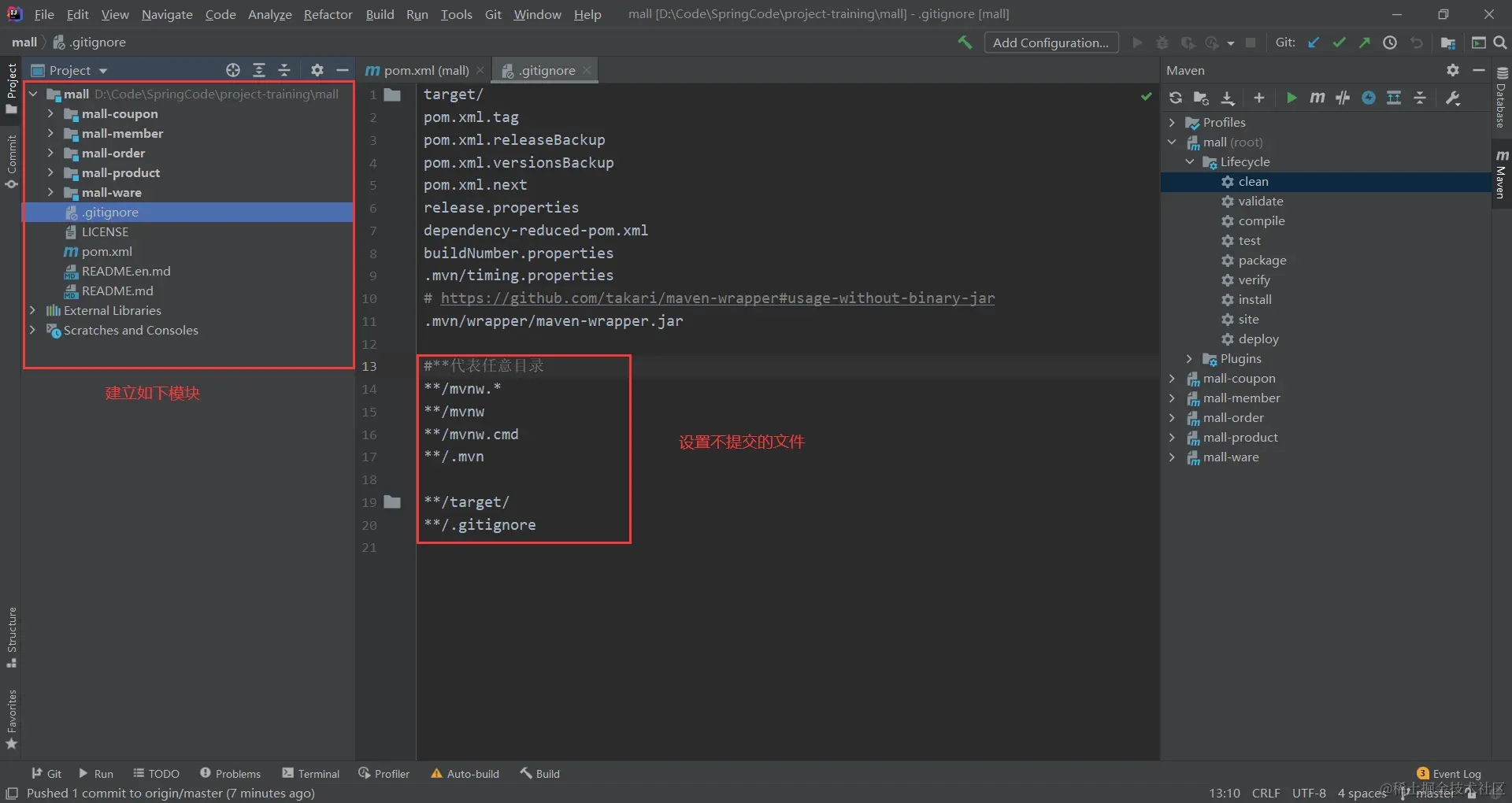Select LICENSE file in Project tree
Viewport: 1512px width, 803px height.
105,231
